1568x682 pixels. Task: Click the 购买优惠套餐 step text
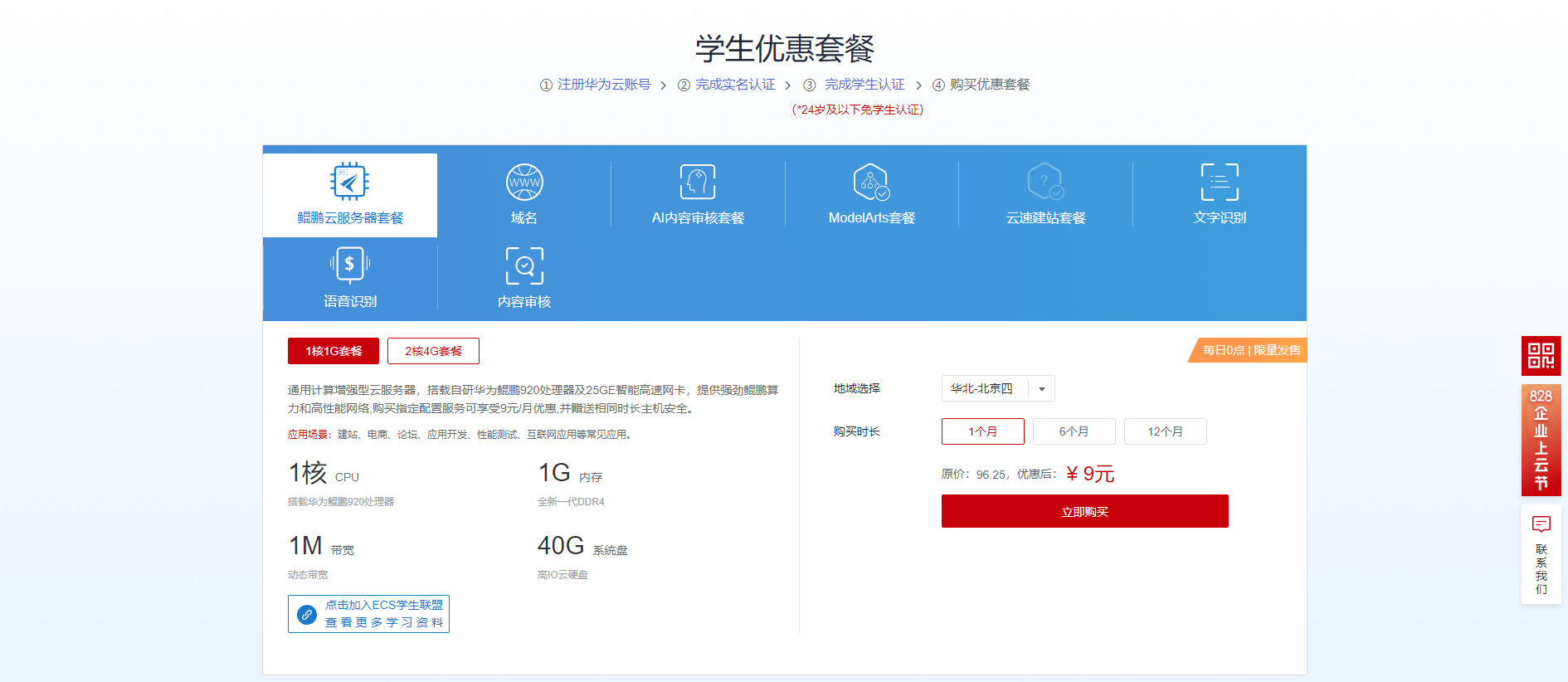(x=990, y=85)
